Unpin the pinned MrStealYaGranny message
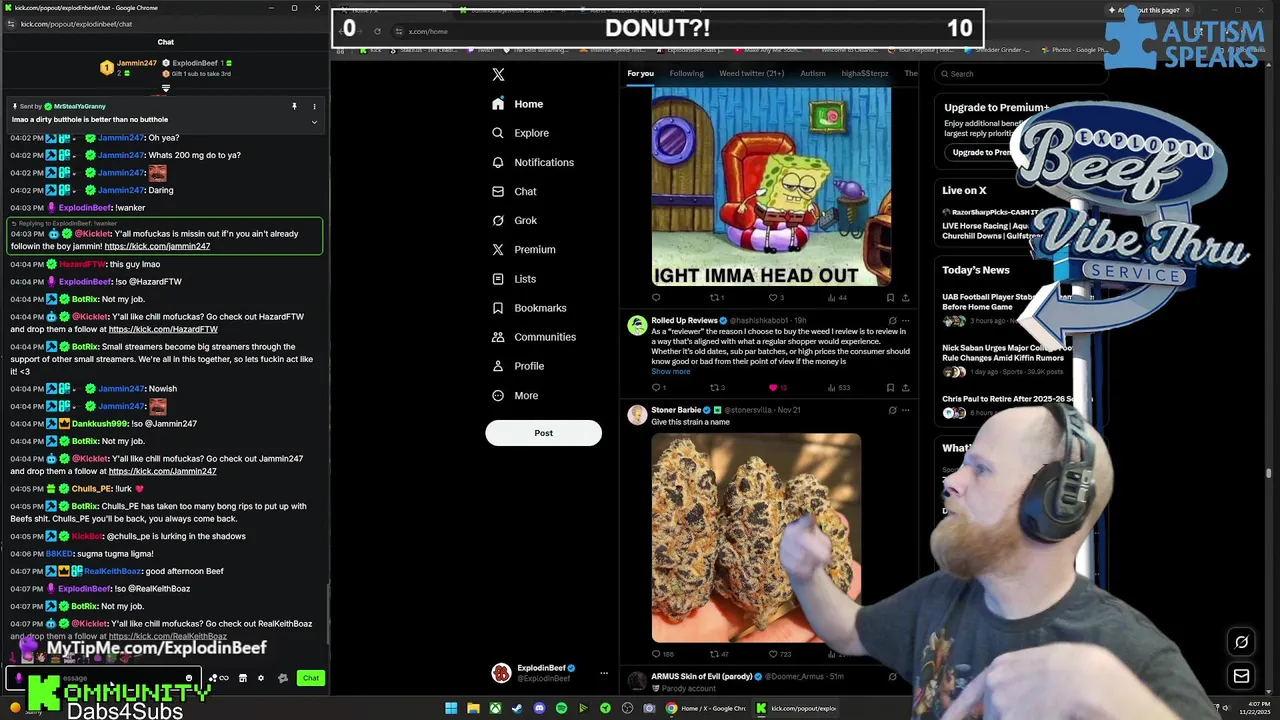 [294, 106]
